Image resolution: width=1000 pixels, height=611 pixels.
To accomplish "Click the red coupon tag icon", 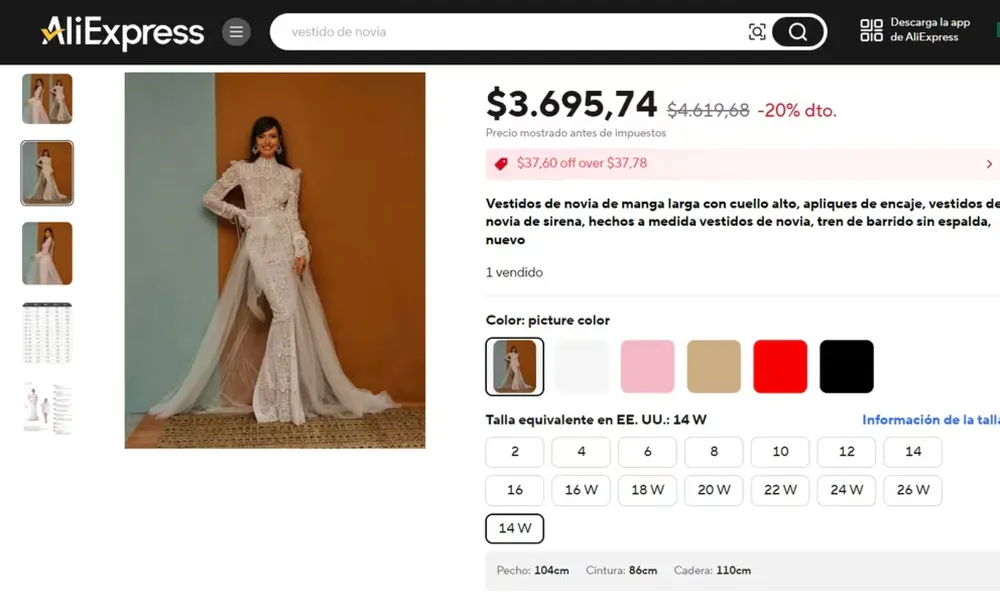I will (x=501, y=163).
